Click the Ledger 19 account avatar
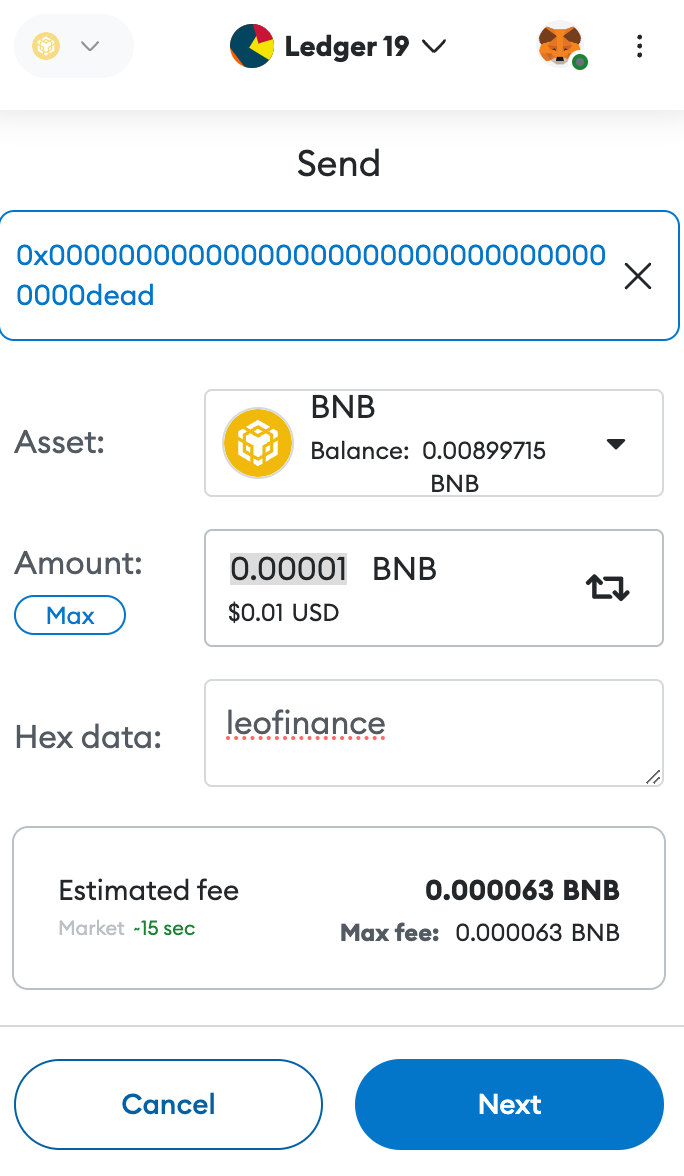Image resolution: width=684 pixels, height=1176 pixels. click(x=251, y=46)
